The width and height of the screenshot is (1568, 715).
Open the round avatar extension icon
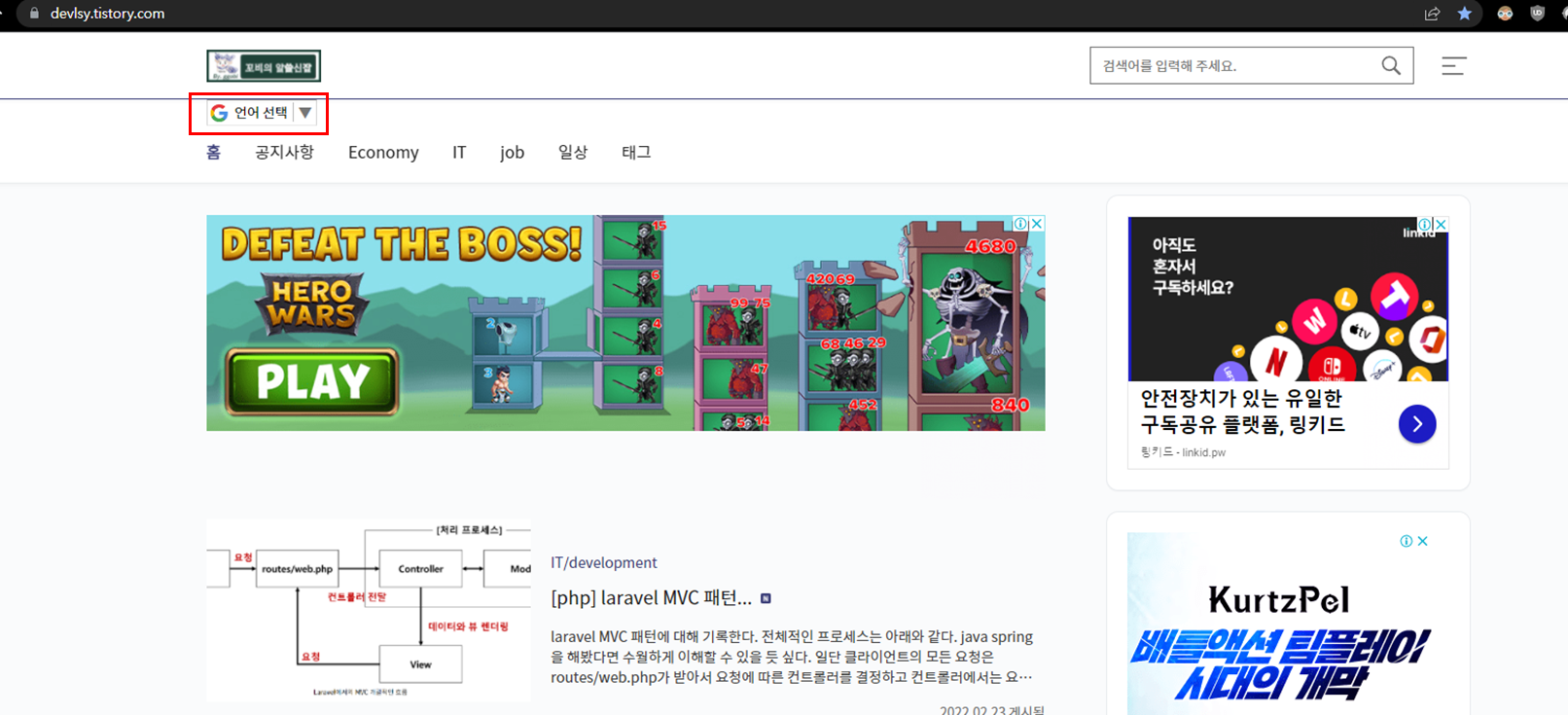tap(1505, 14)
